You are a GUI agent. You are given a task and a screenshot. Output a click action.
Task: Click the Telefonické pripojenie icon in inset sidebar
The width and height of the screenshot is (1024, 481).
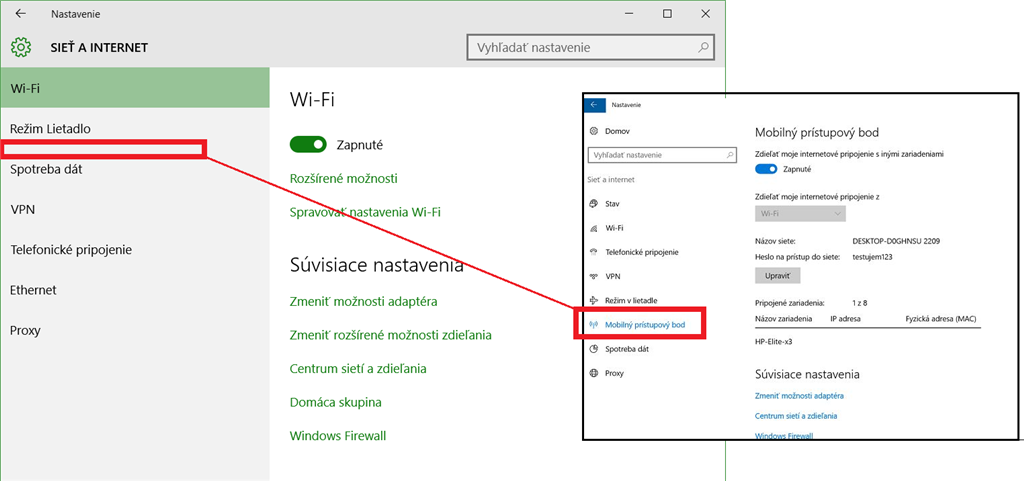(x=594, y=252)
